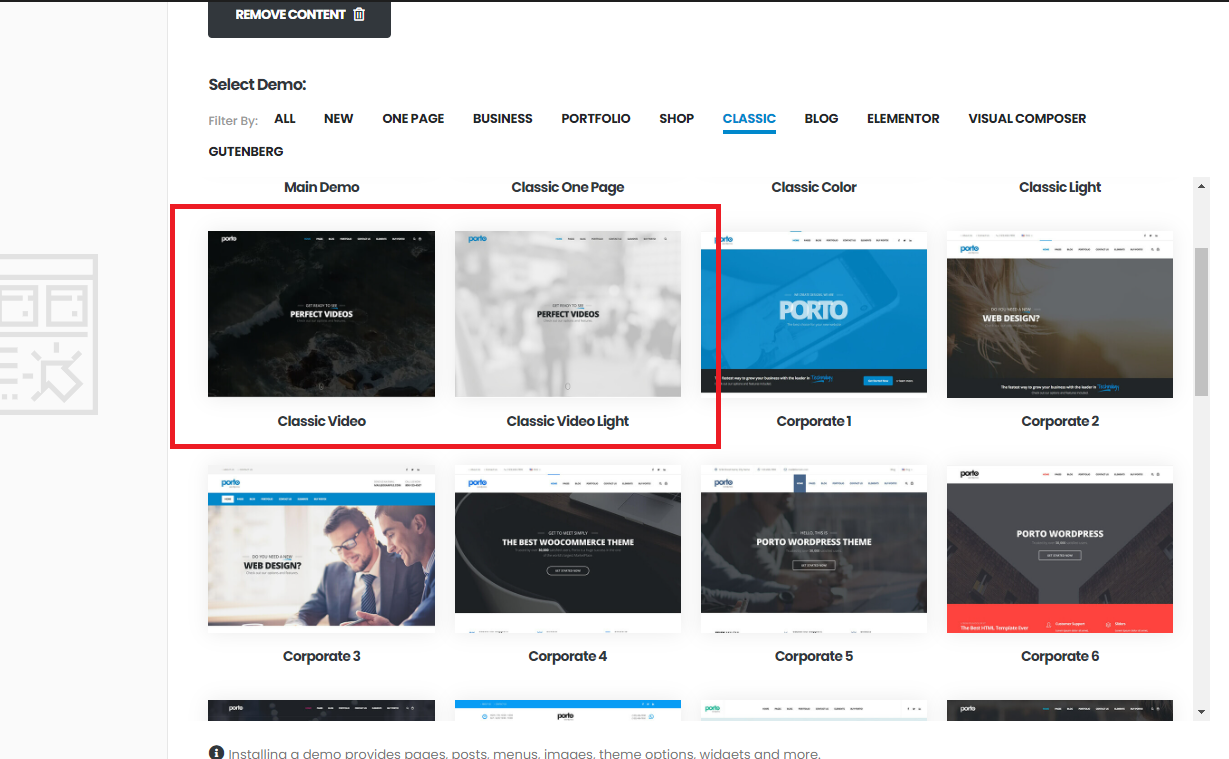The image size is (1229, 759).
Task: Click the demo list scrollbar thumb
Action: [x=1201, y=322]
